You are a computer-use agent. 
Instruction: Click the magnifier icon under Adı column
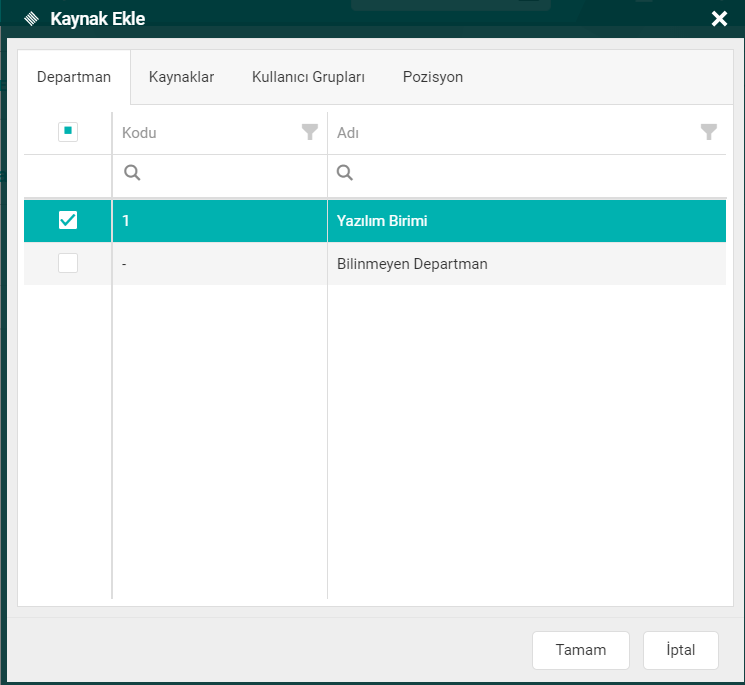[345, 173]
